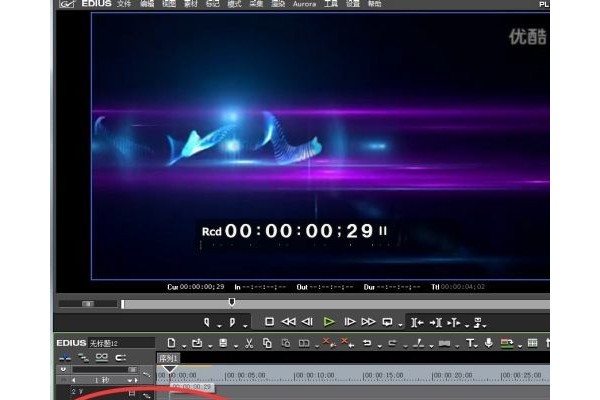Click the Voice Over microphone icon

tap(489, 343)
